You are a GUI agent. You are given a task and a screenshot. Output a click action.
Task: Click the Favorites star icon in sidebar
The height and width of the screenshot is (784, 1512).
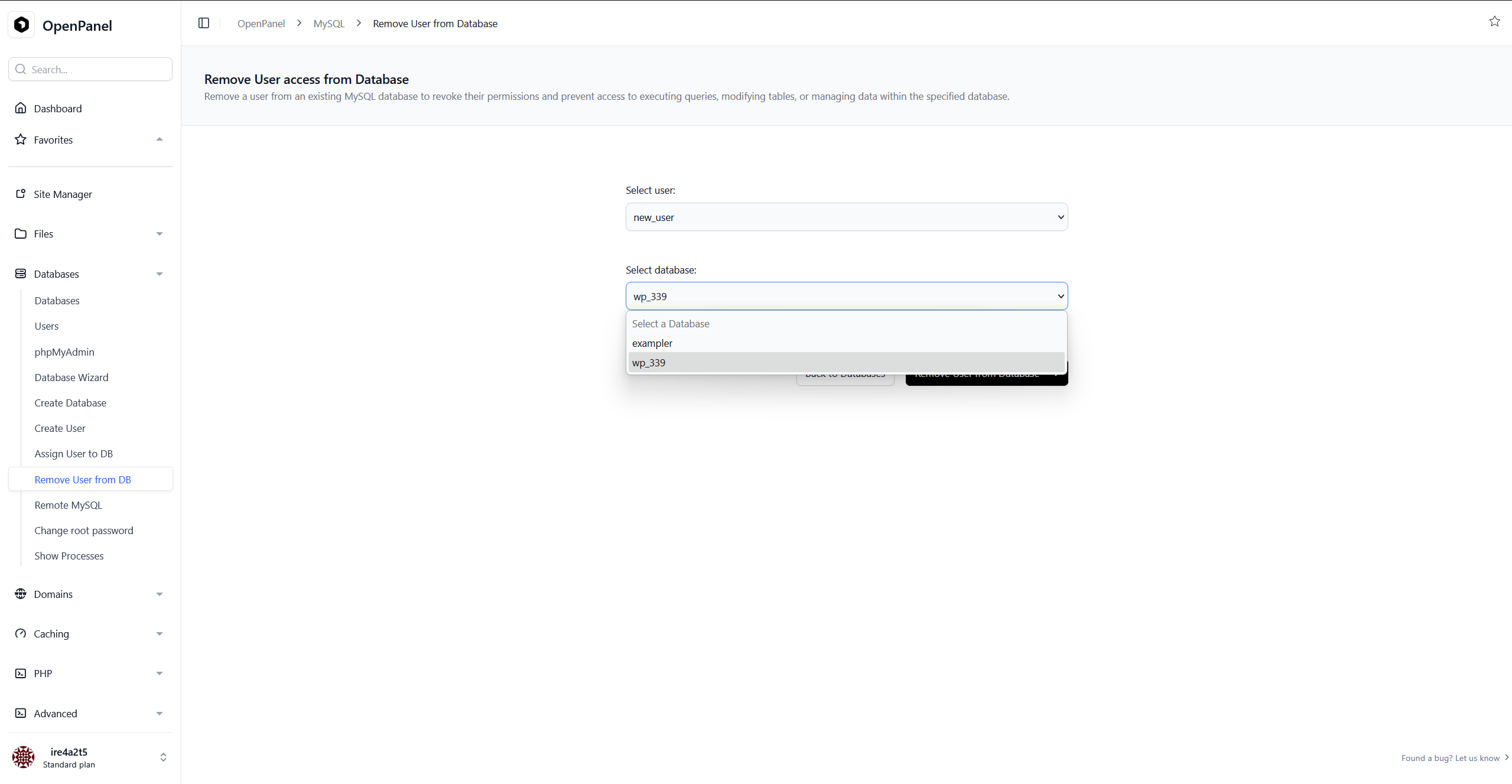click(20, 139)
